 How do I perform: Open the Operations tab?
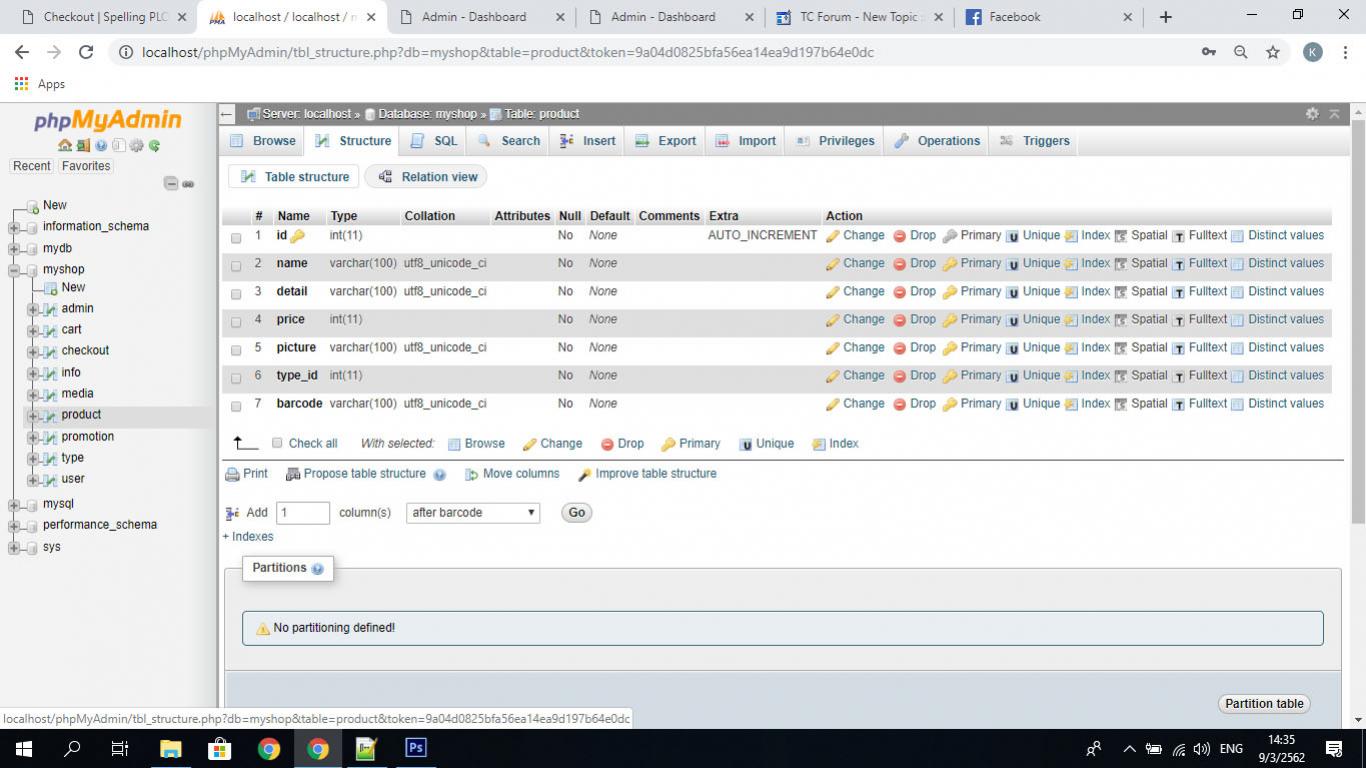click(x=937, y=141)
